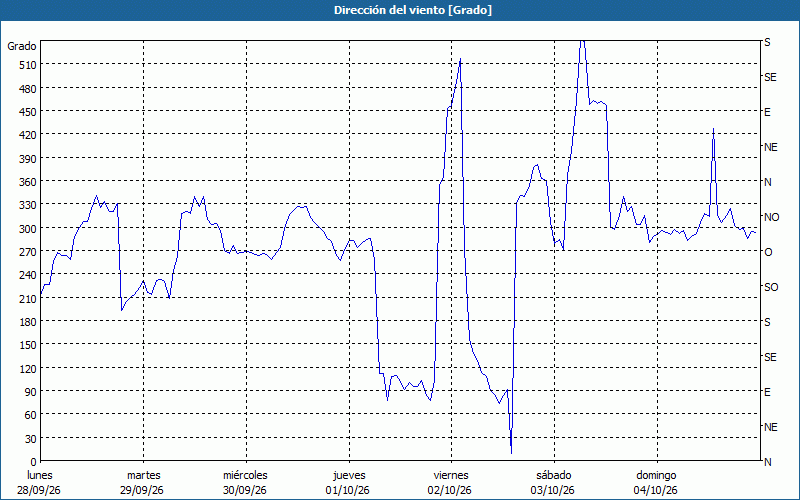
Task: Click the 'lunes' day label
Action: click(40, 475)
